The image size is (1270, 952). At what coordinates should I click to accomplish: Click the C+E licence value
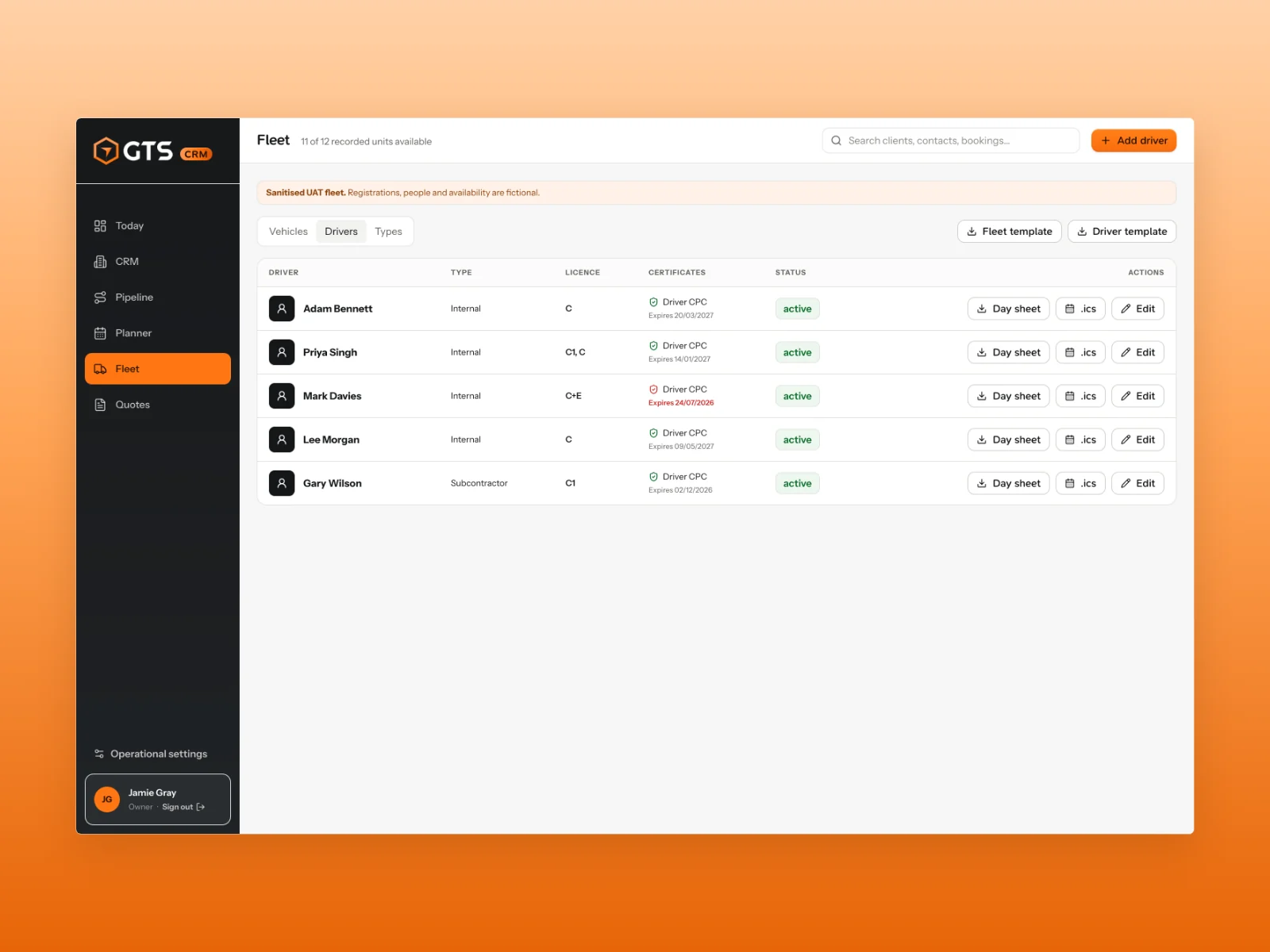pyautogui.click(x=573, y=396)
